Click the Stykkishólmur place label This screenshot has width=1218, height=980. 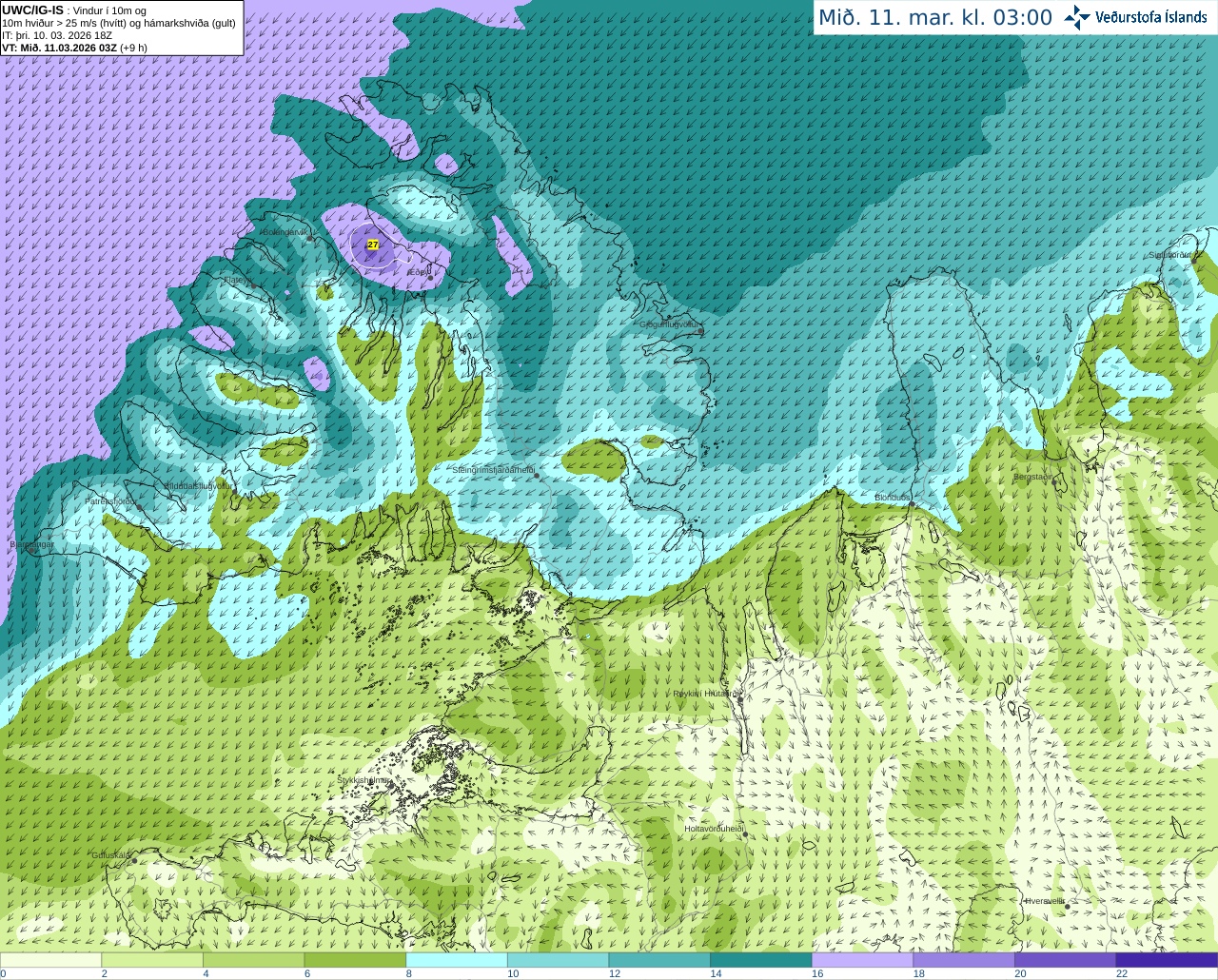(363, 780)
